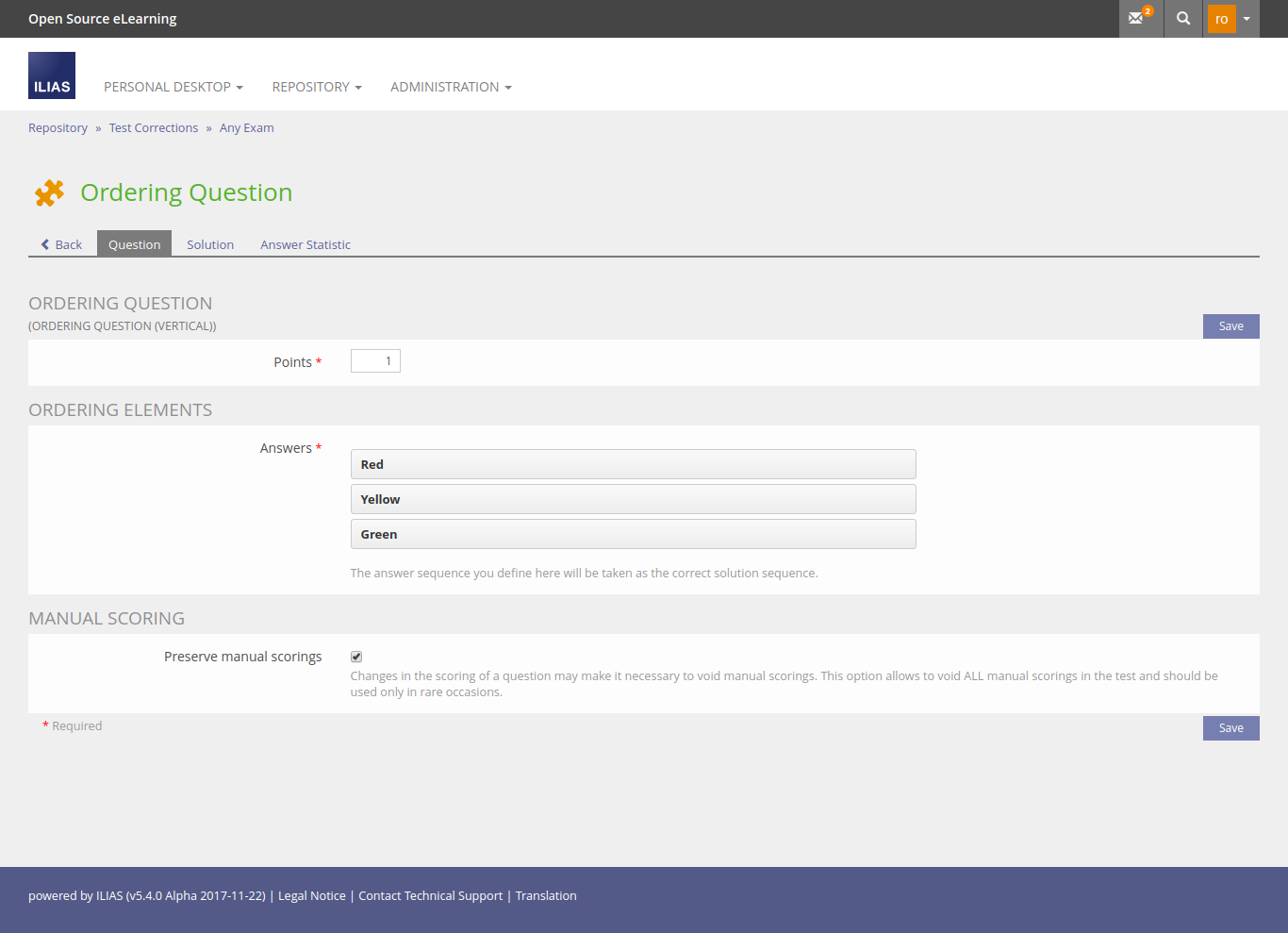The image size is (1288, 933).
Task: Go Back using the back link
Action: tap(62, 244)
